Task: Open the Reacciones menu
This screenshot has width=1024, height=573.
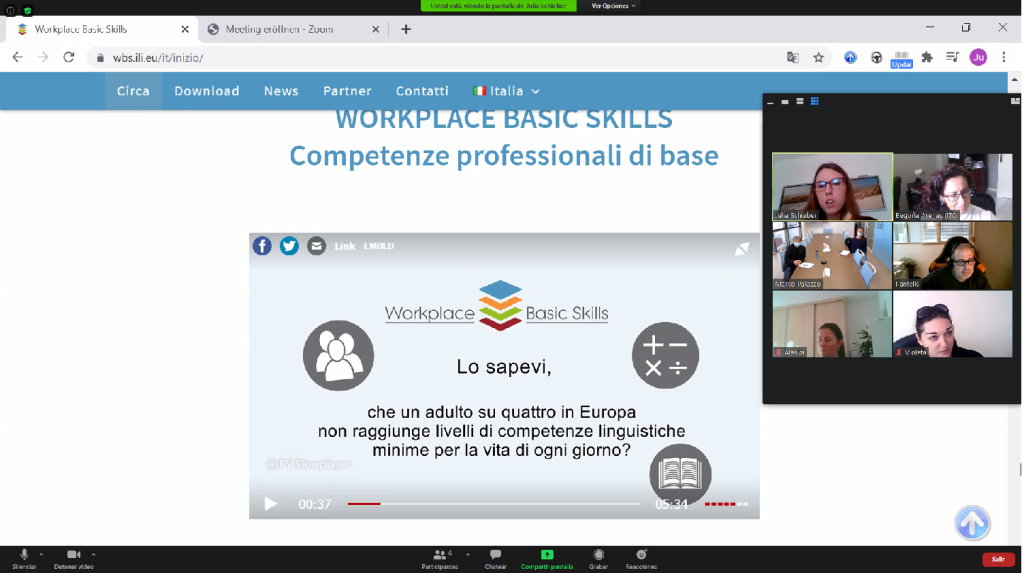Action: coord(641,555)
